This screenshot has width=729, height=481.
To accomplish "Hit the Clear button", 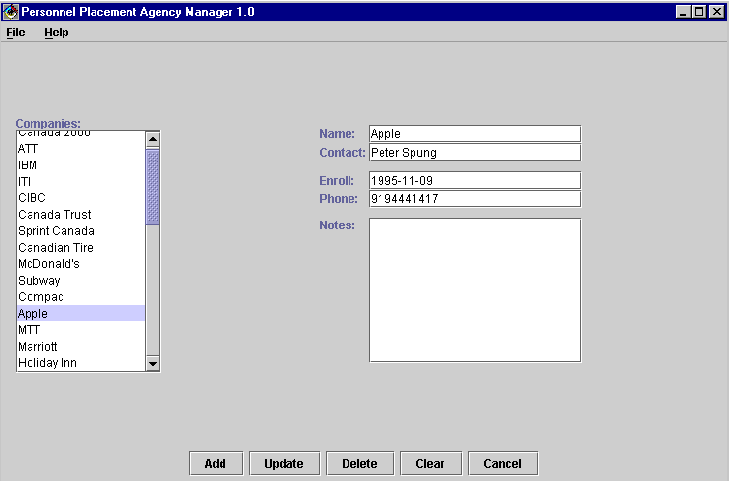I will coord(430,463).
